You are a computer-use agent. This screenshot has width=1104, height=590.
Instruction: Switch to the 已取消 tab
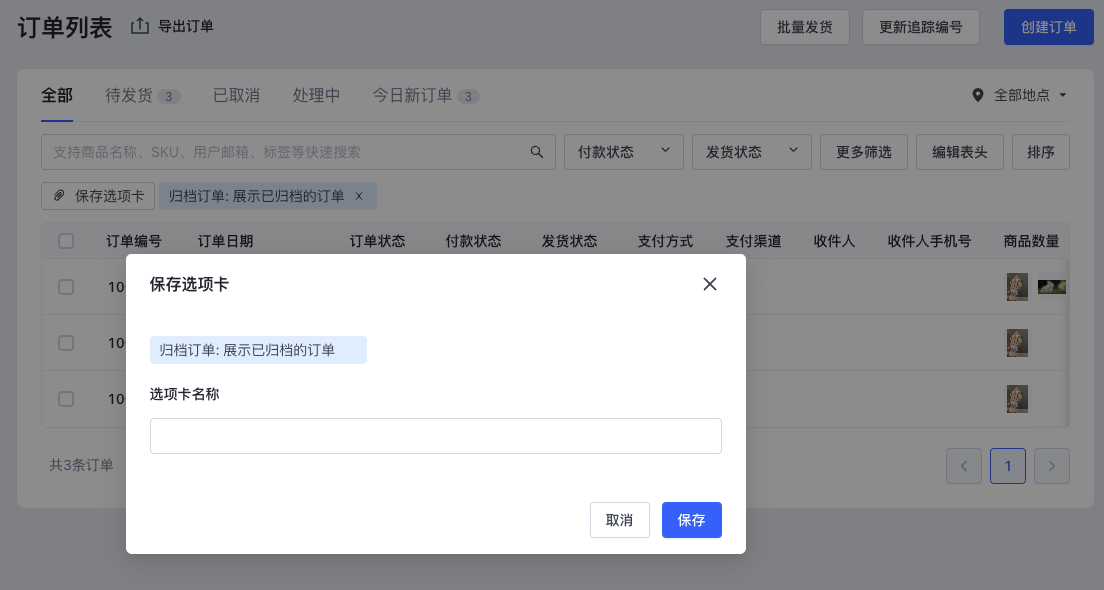(x=236, y=95)
